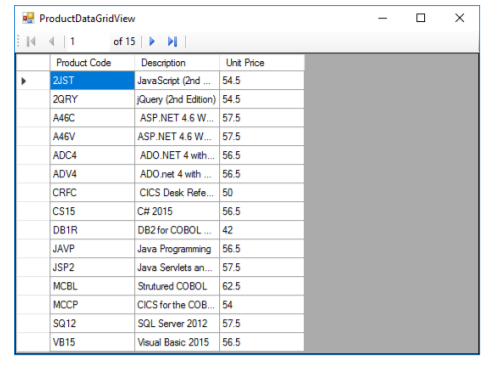Screen dimensions: 493x365
Task: Select the 'jQuery (2nd Edition)' description cell
Action: [177, 99]
